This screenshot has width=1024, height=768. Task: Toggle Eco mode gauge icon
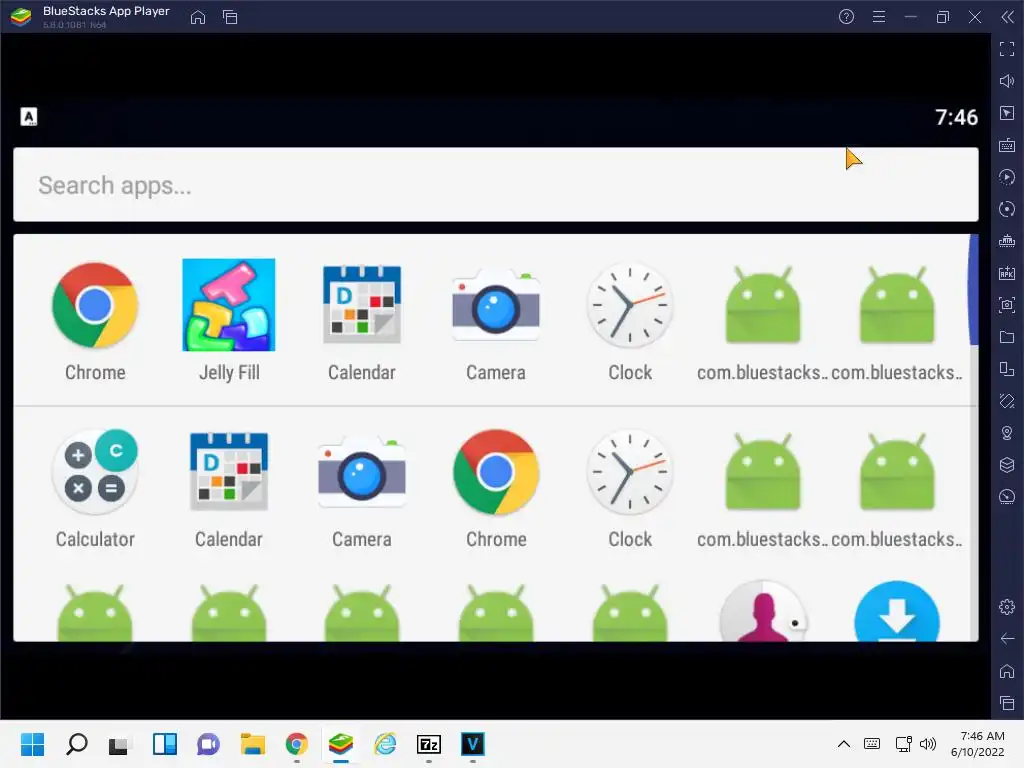tap(1007, 497)
